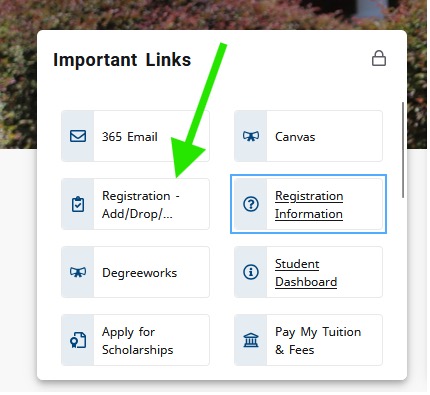Image resolution: width=430 pixels, height=395 pixels.
Task: Open Registration - Add/Drop link text
Action: (x=141, y=205)
